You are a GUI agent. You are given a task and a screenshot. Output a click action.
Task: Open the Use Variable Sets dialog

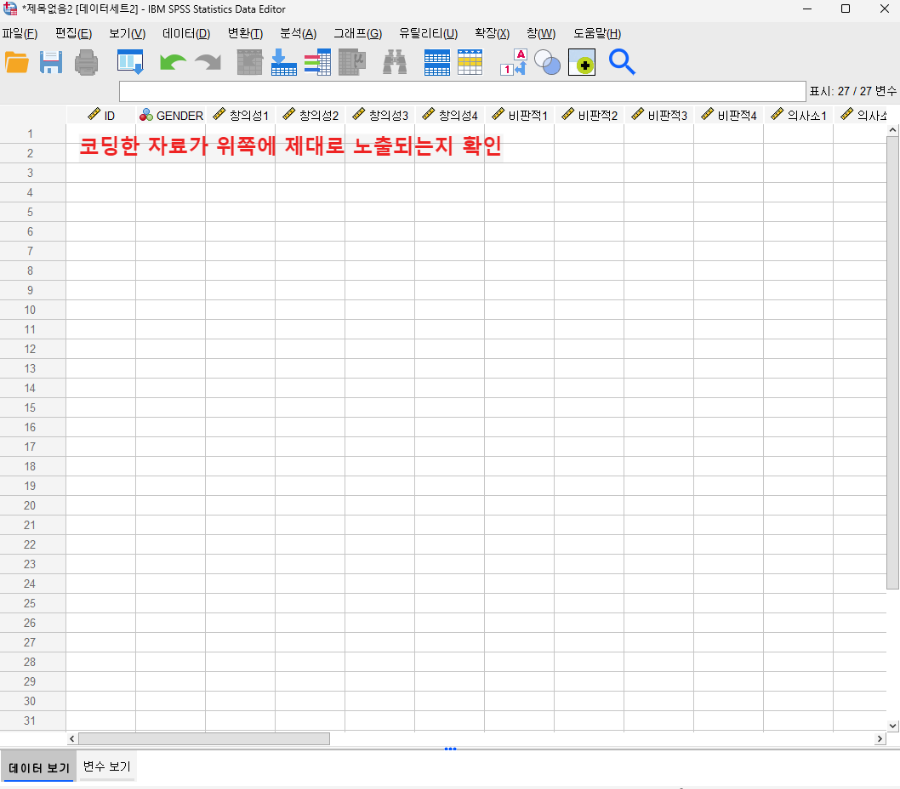(548, 62)
